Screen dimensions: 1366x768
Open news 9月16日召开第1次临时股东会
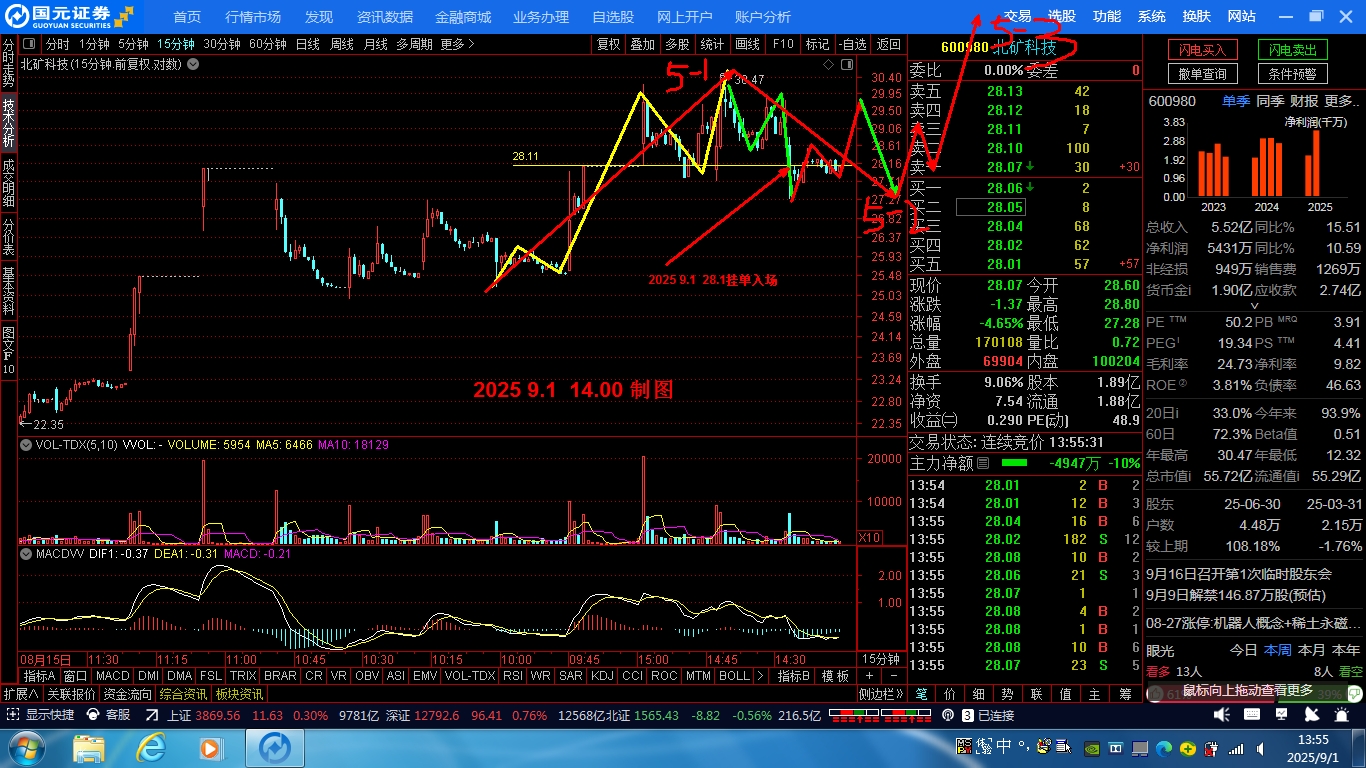1239,573
